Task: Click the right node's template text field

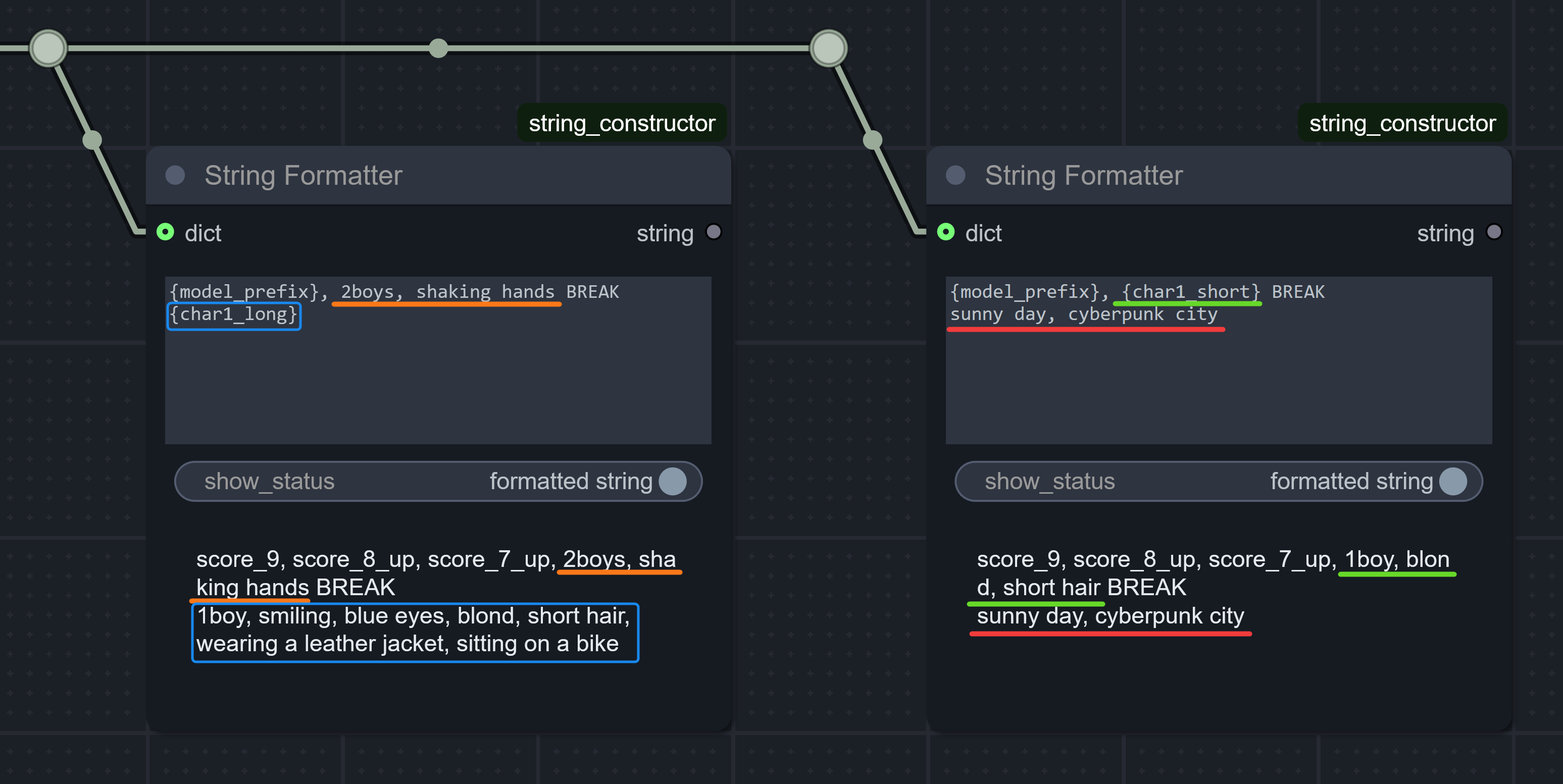Action: 1219,360
